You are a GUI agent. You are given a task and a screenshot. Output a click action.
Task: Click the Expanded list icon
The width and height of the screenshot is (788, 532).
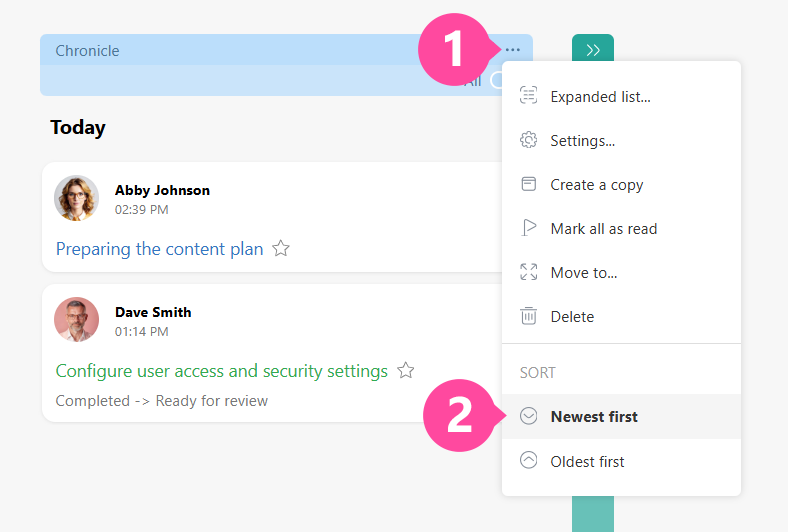pos(529,96)
